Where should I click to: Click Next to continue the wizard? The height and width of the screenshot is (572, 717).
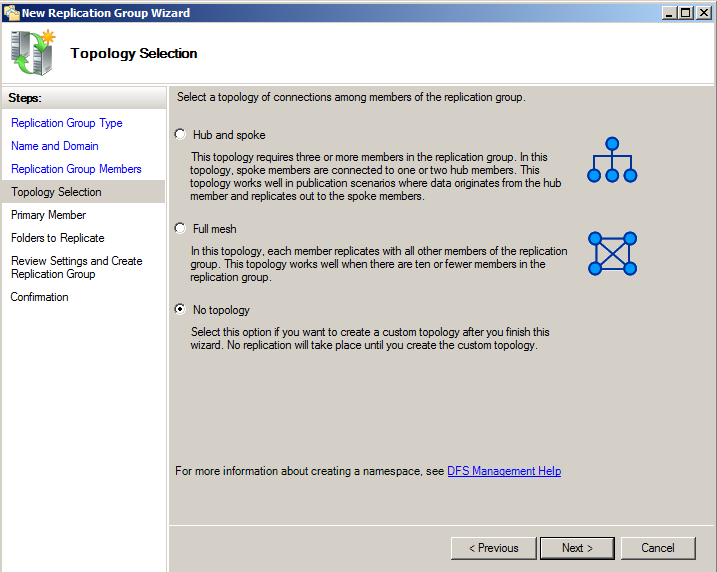pos(577,548)
